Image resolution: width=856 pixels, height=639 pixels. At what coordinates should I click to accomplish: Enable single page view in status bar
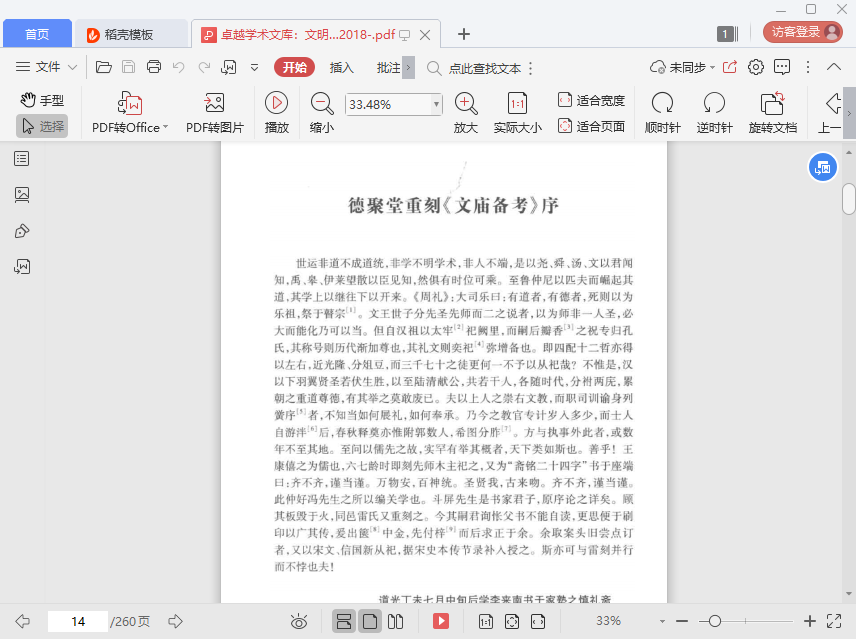(369, 621)
